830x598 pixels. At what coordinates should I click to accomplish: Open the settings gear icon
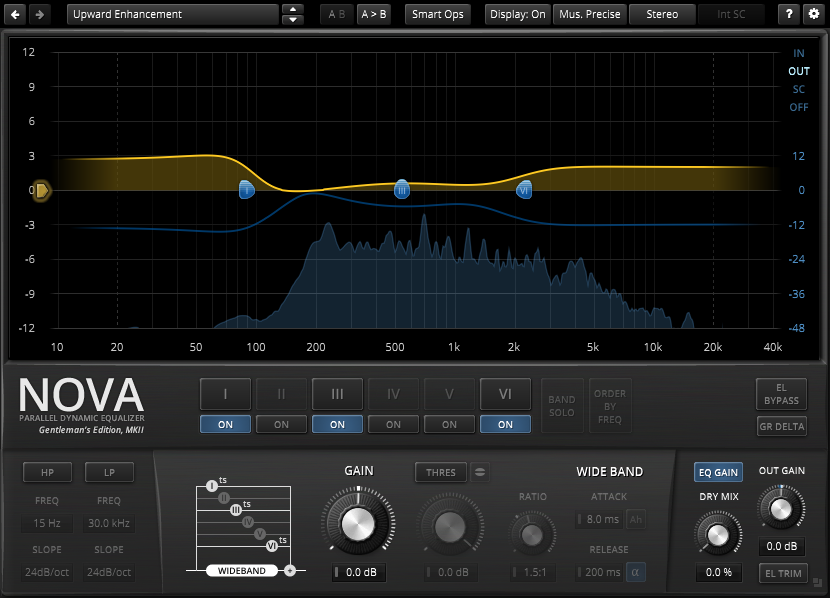coord(813,14)
